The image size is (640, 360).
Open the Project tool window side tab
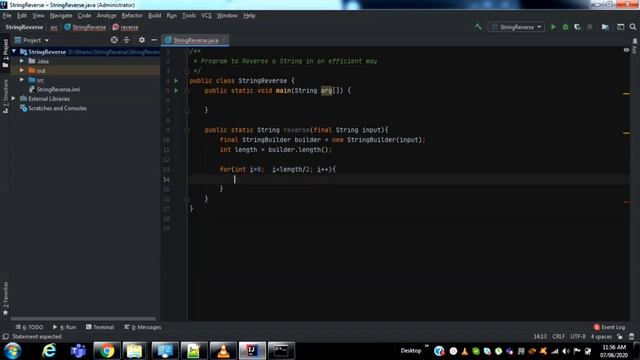point(5,54)
